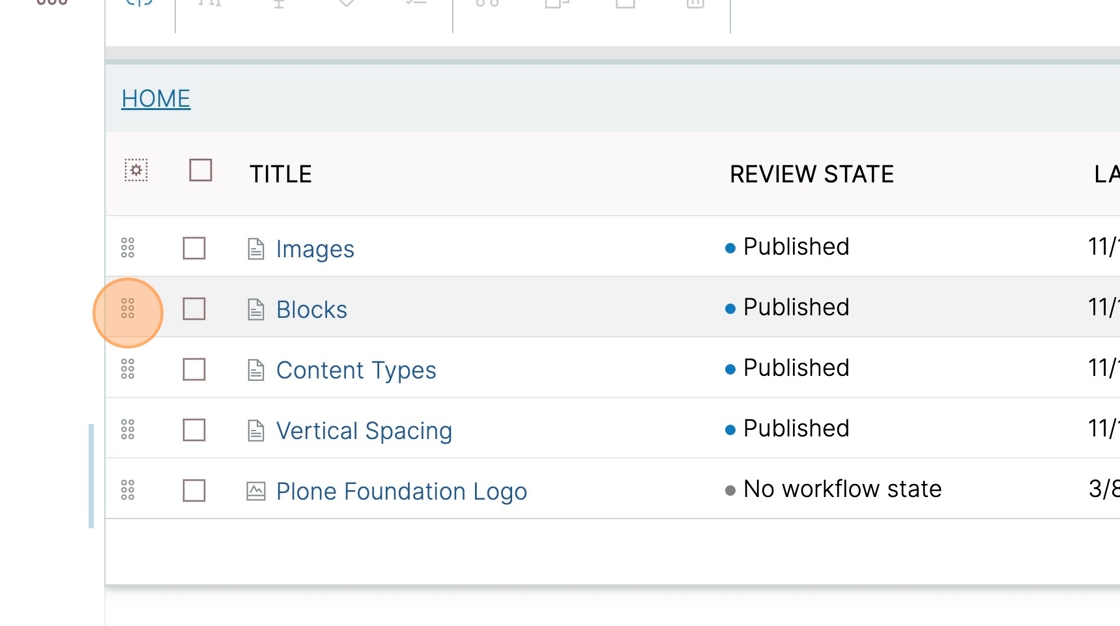
Task: Go to the HOME breadcrumb link
Action: point(156,99)
